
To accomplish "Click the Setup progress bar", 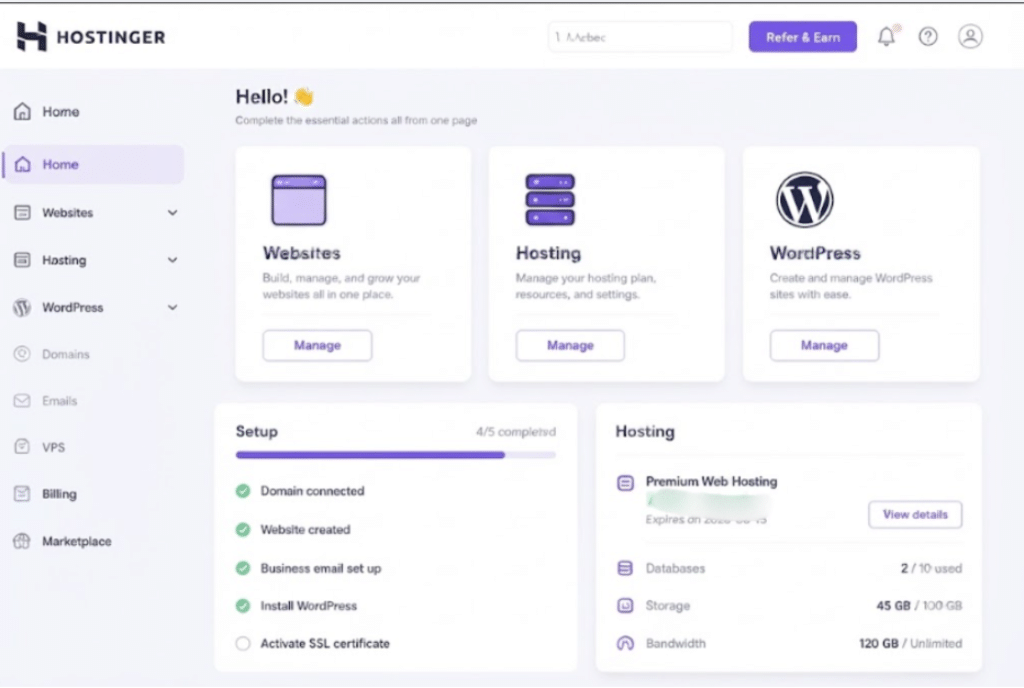I will coord(396,455).
